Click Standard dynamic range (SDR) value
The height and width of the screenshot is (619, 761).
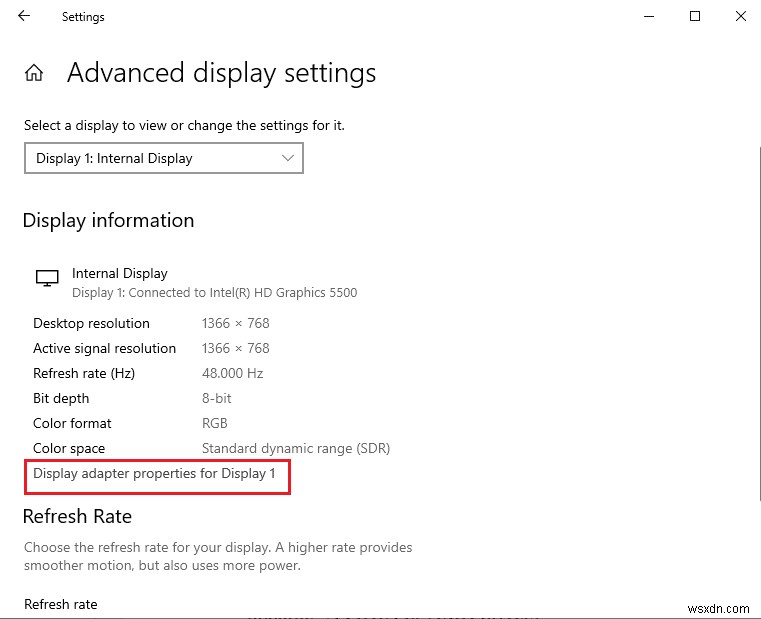click(296, 449)
